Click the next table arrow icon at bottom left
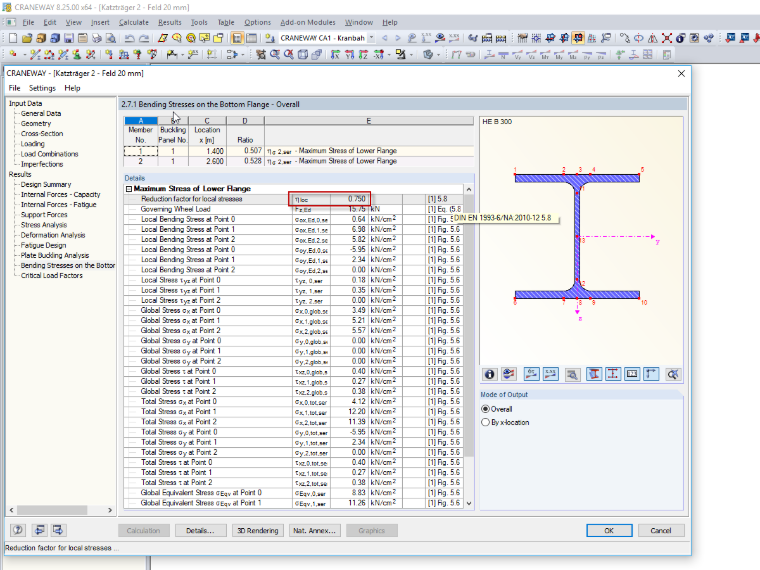This screenshot has width=760, height=570. [58, 530]
